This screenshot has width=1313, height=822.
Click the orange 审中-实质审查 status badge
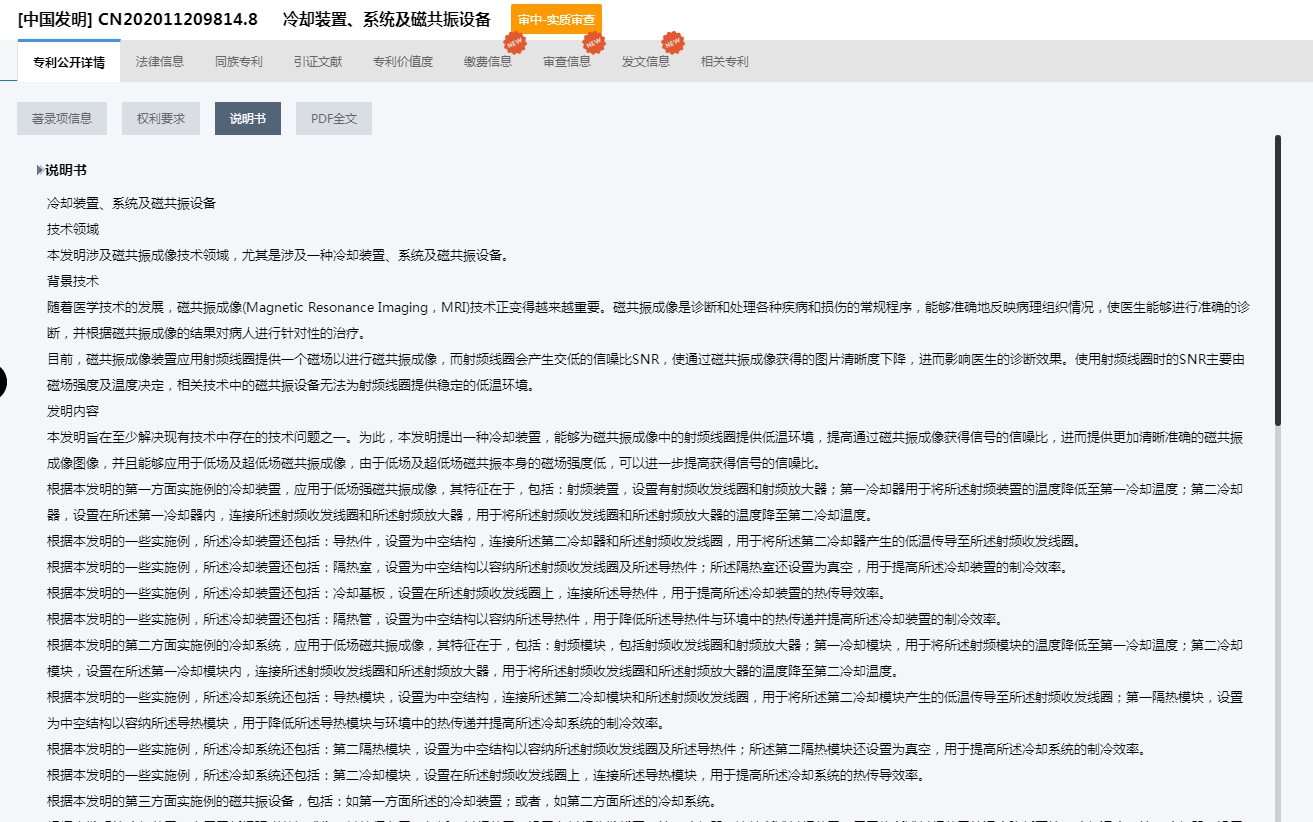pos(556,20)
